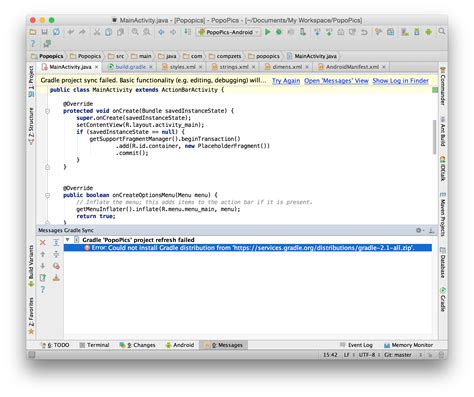Open the Database side panel
The width and height of the screenshot is (474, 397).
443,262
